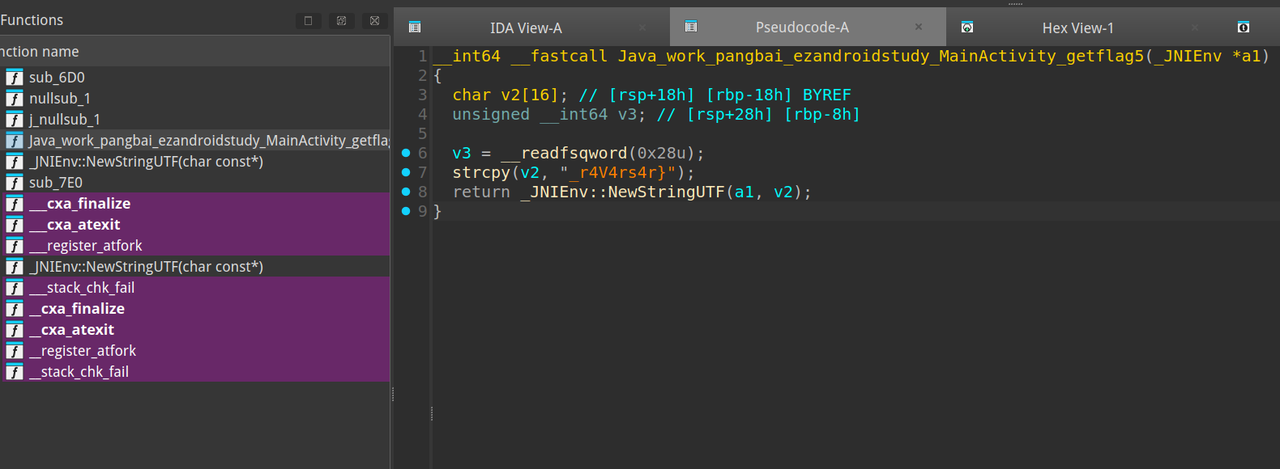This screenshot has height=469, width=1280.
Task: Select the first __stack_chk_fail function entry
Action: [81, 288]
